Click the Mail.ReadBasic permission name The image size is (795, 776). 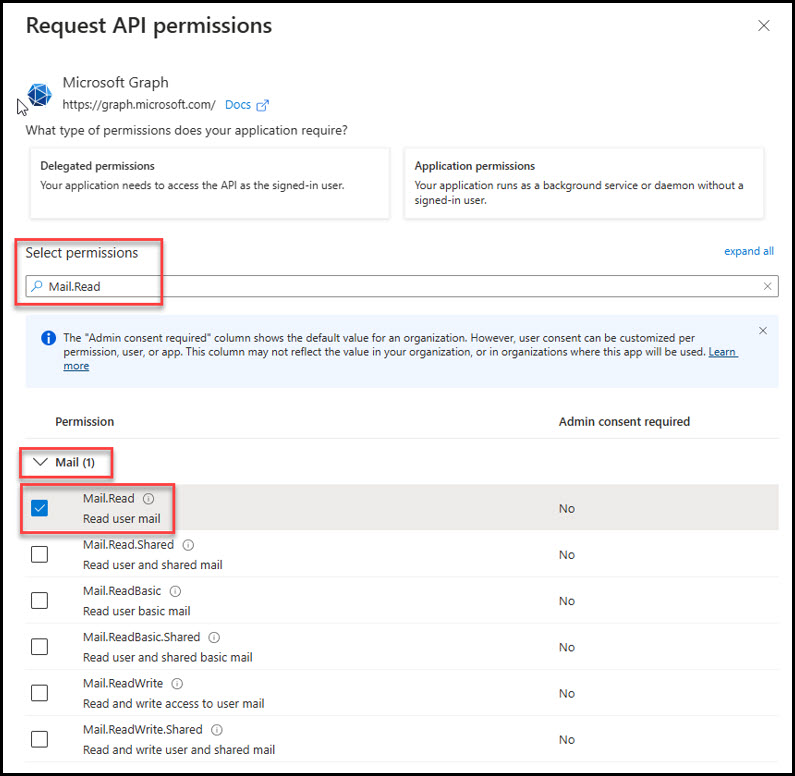pos(122,591)
